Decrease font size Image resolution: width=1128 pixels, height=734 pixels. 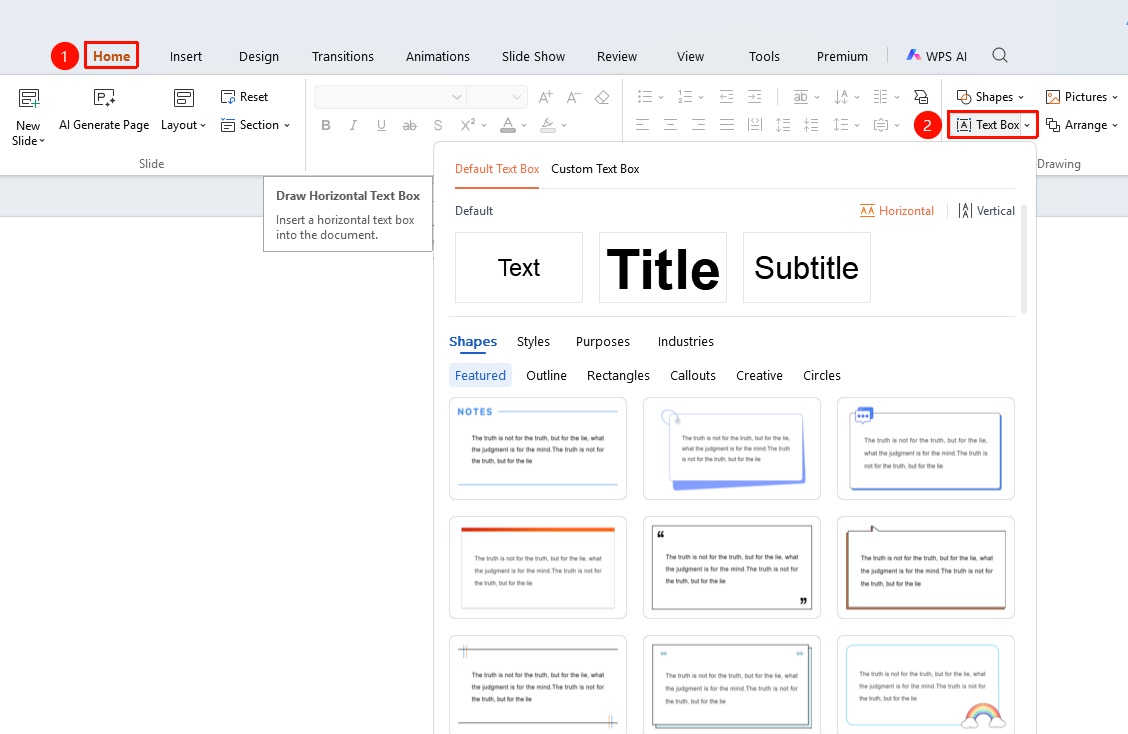coord(573,97)
